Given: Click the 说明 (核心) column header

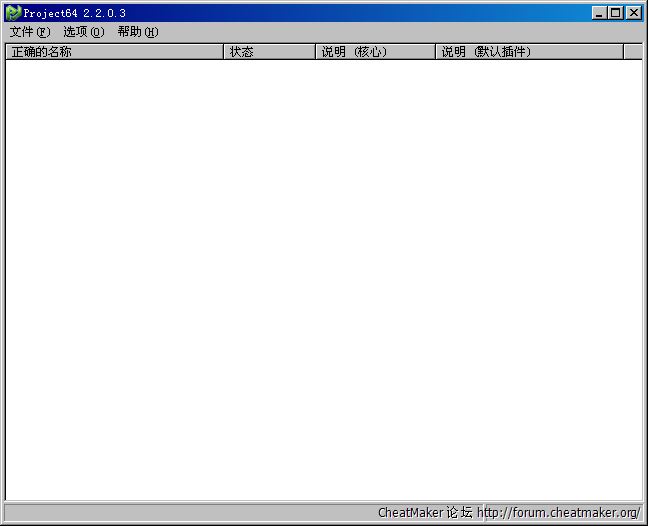Looking at the screenshot, I should click(375, 52).
